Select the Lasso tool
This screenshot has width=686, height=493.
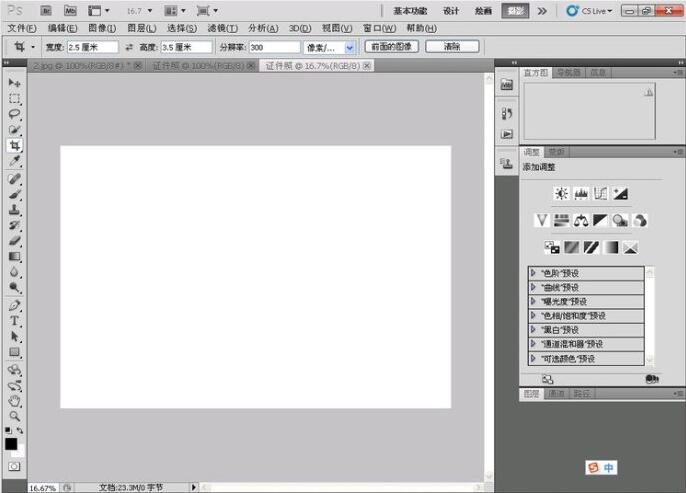15,114
